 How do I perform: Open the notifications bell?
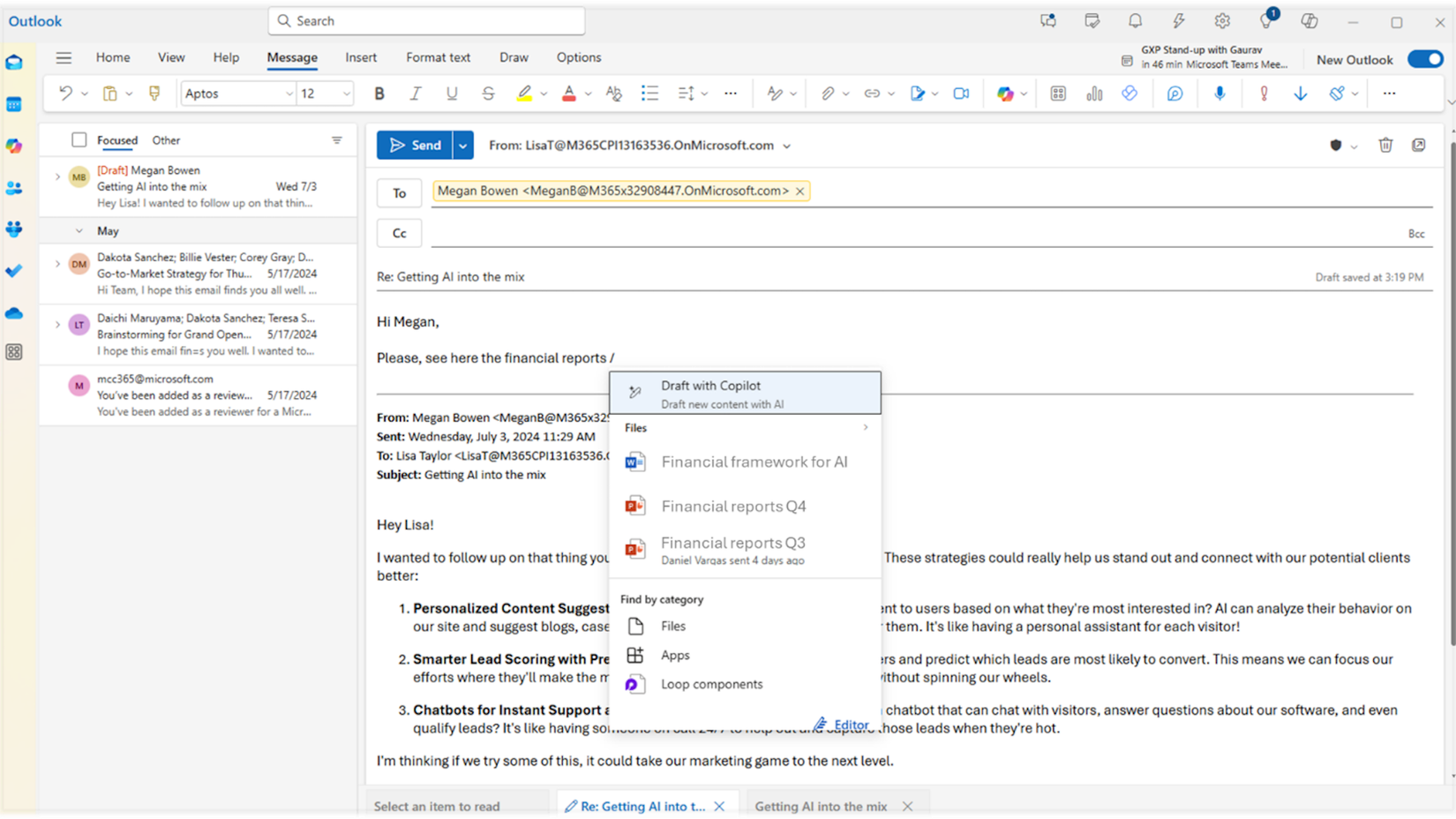pyautogui.click(x=1136, y=21)
